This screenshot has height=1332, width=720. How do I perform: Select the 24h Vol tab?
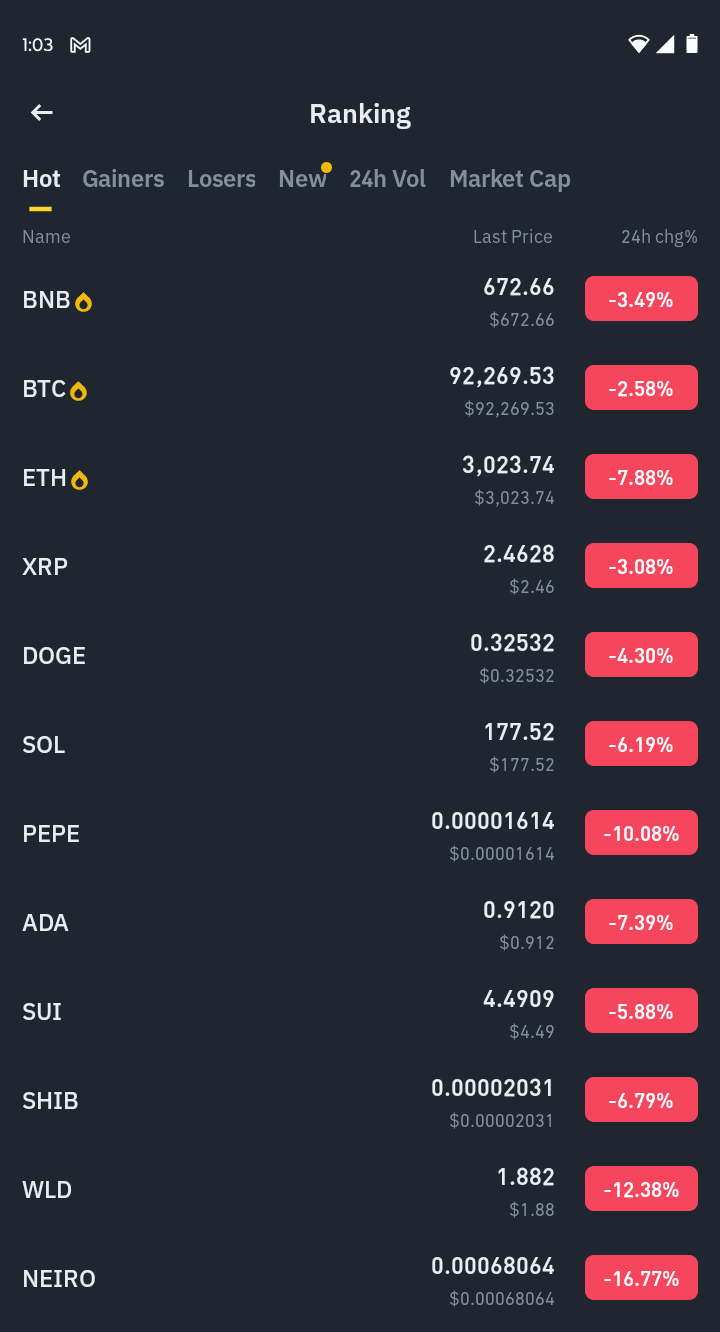(387, 179)
